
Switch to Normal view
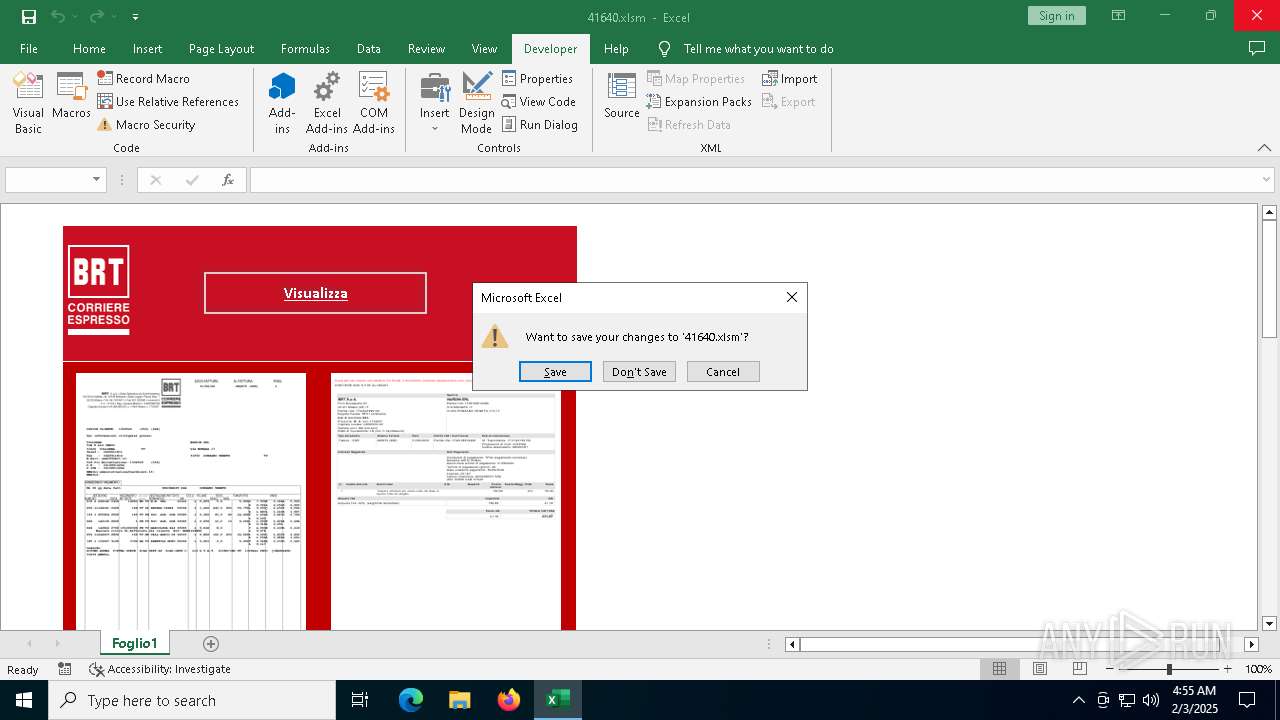(x=999, y=669)
